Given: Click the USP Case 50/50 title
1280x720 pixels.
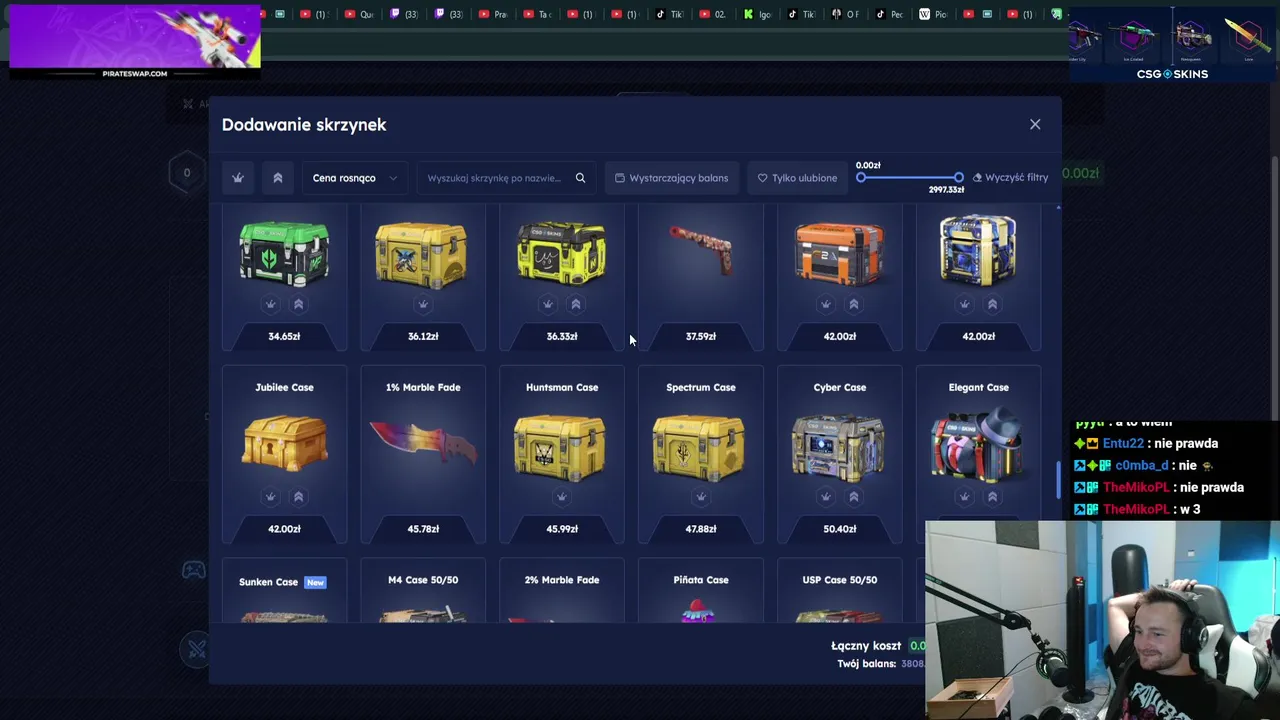Looking at the screenshot, I should click(840, 580).
